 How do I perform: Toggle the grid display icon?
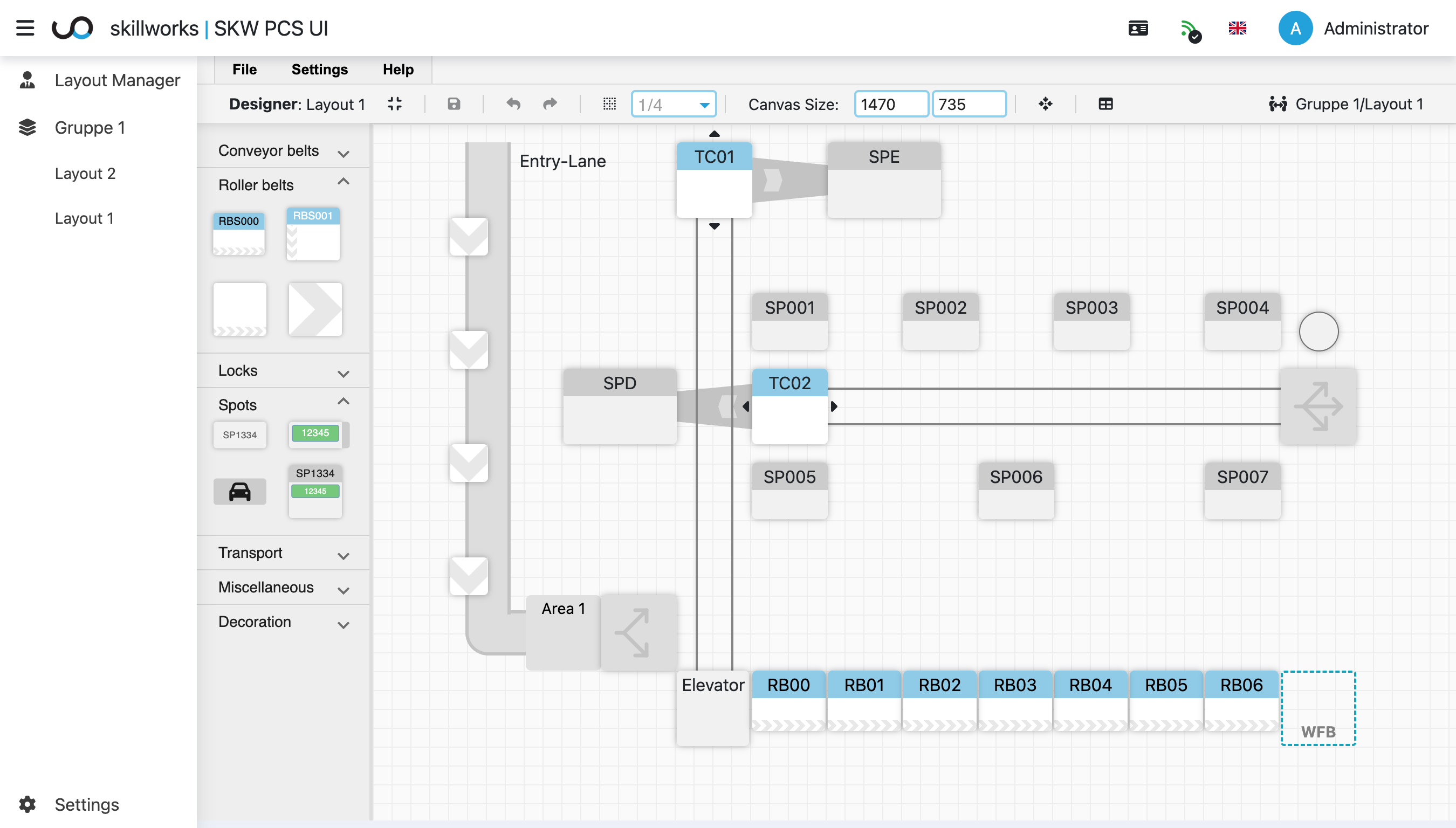[609, 103]
